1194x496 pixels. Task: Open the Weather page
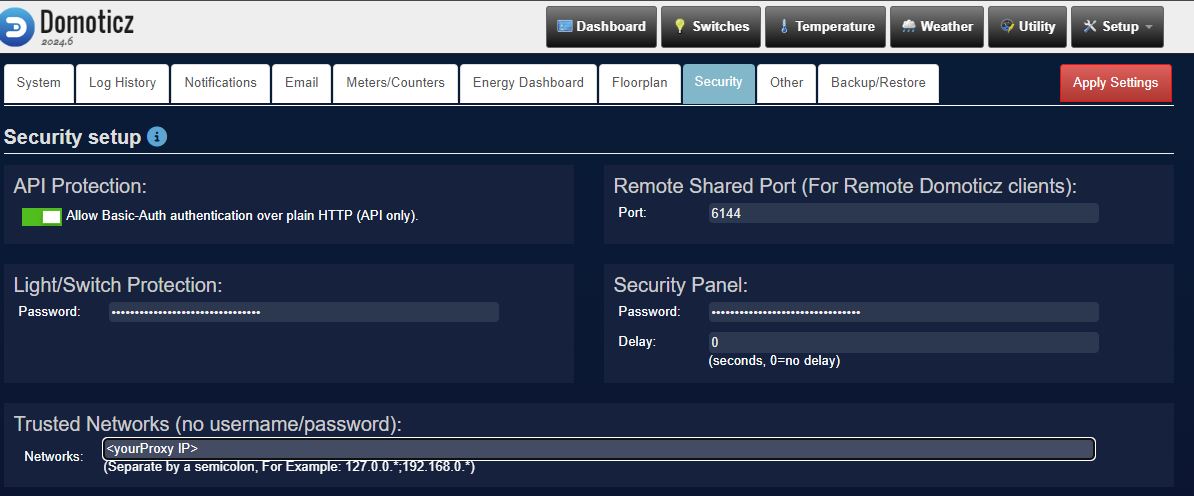(937, 27)
